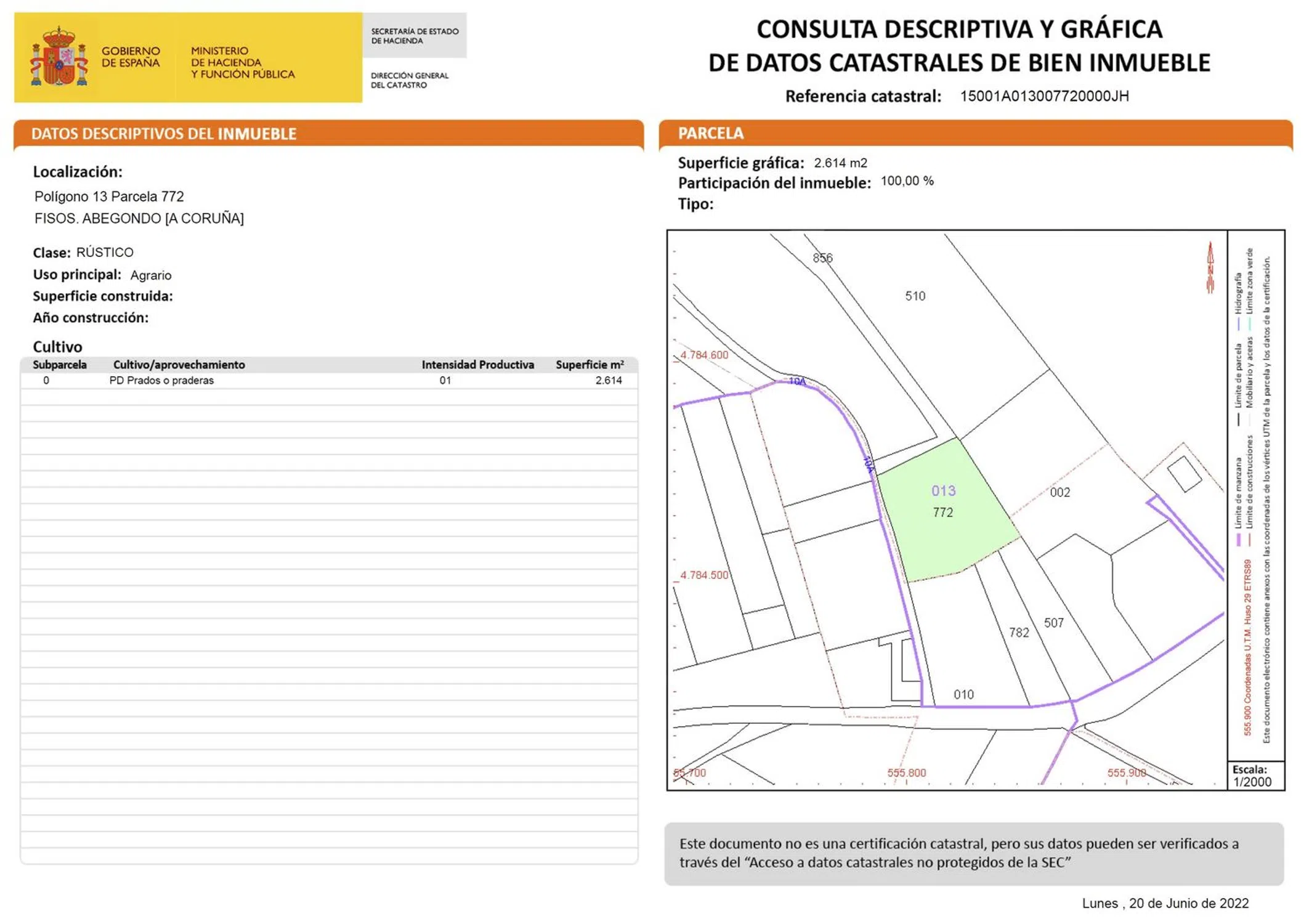Click the catastral reference 15001A013007720000JH
The width and height of the screenshot is (1309, 924).
click(x=1044, y=96)
